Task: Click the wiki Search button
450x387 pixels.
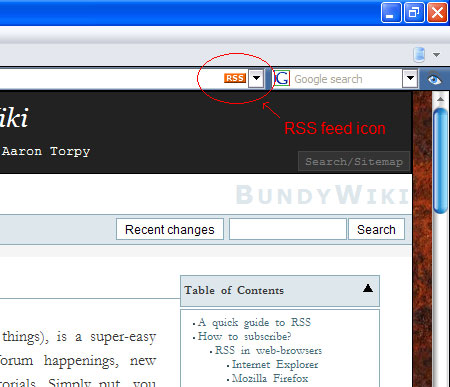Action: [376, 229]
